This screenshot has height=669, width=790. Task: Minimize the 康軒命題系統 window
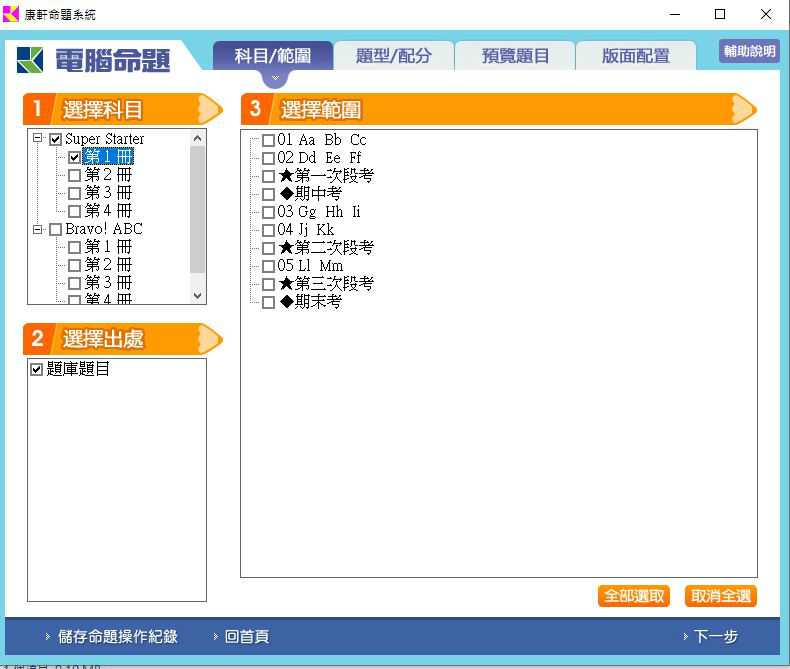[675, 14]
